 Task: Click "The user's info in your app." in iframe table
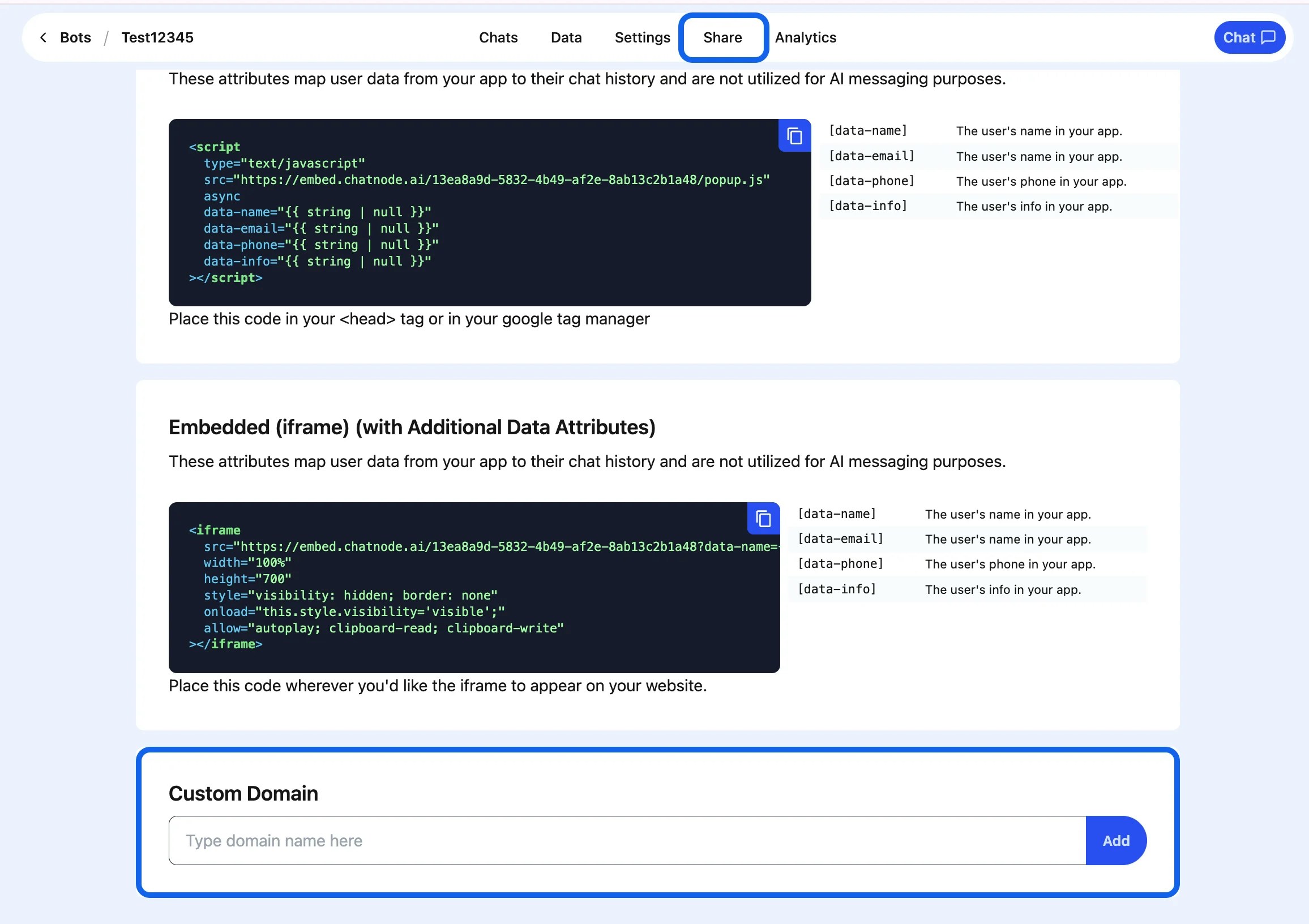(1003, 589)
